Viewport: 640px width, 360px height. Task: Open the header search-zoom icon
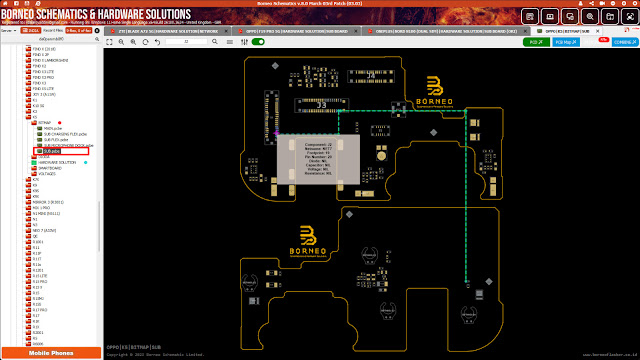590,17
